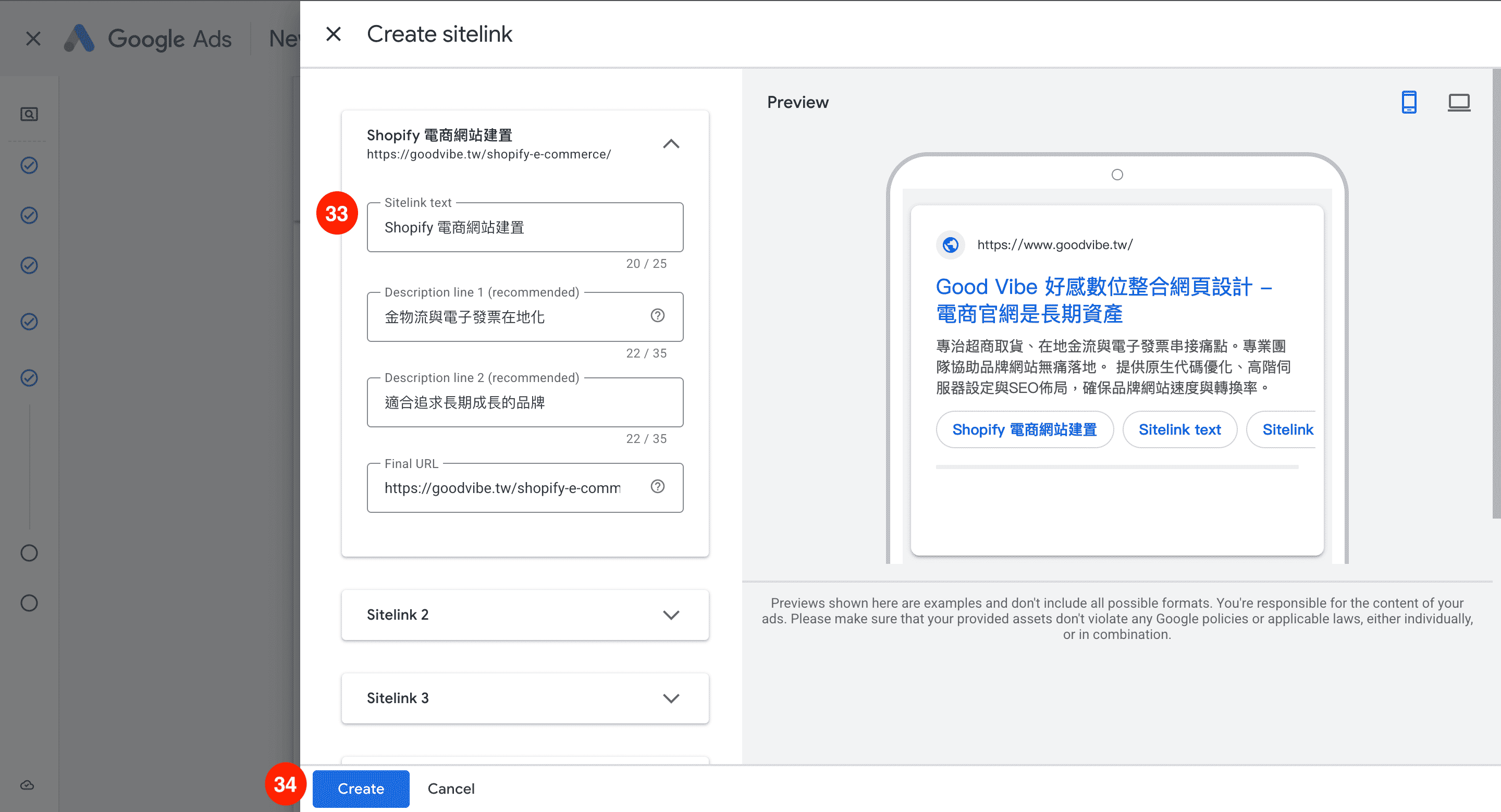This screenshot has height=812, width=1501.
Task: Expand the Sitelink 2 section
Action: pos(525,615)
